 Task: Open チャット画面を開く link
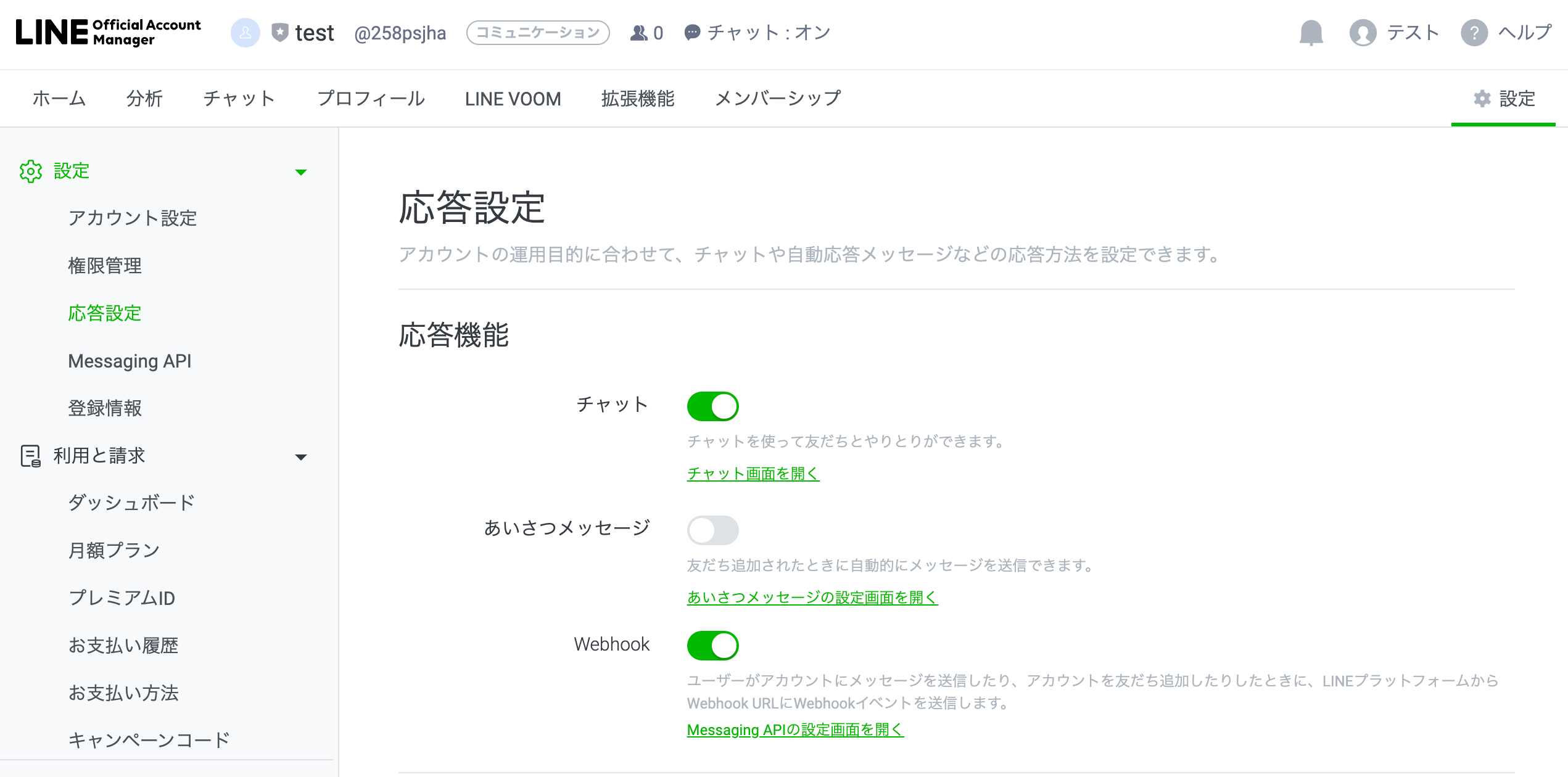point(753,474)
